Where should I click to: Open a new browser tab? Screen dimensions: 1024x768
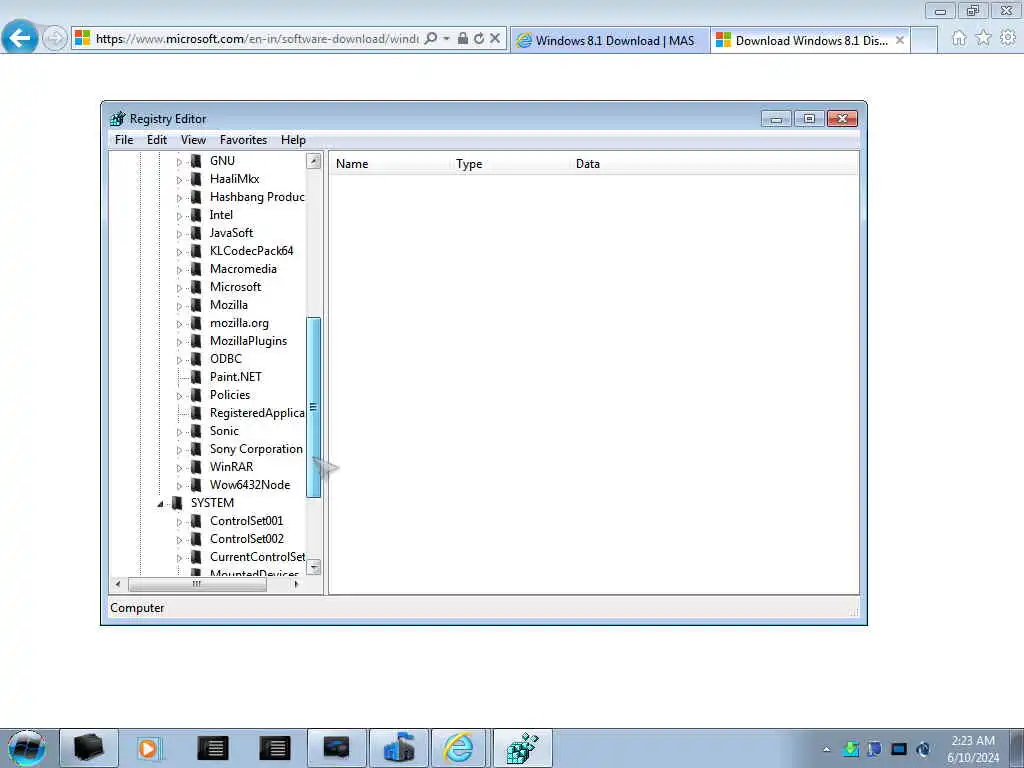924,40
